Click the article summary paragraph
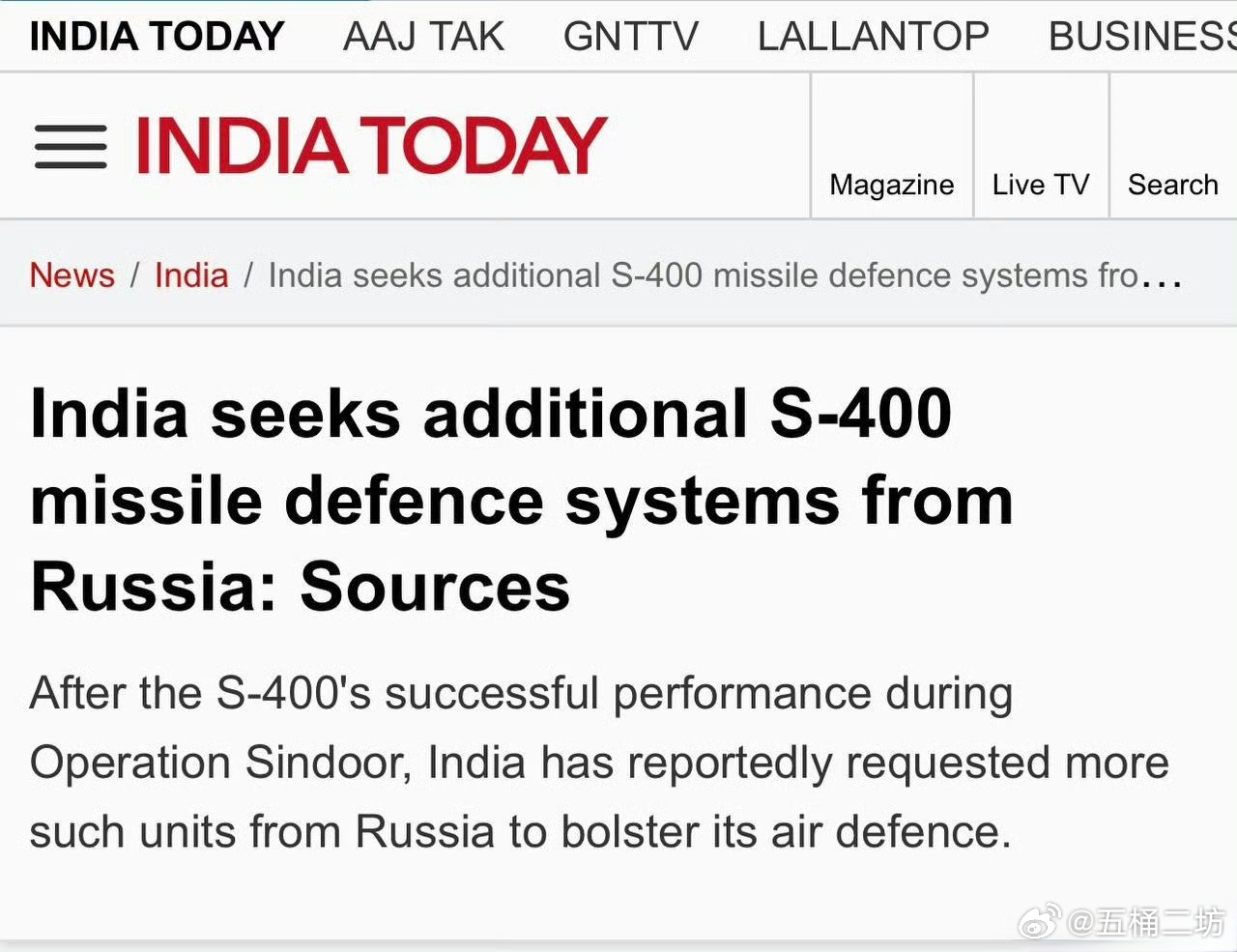 coord(599,763)
